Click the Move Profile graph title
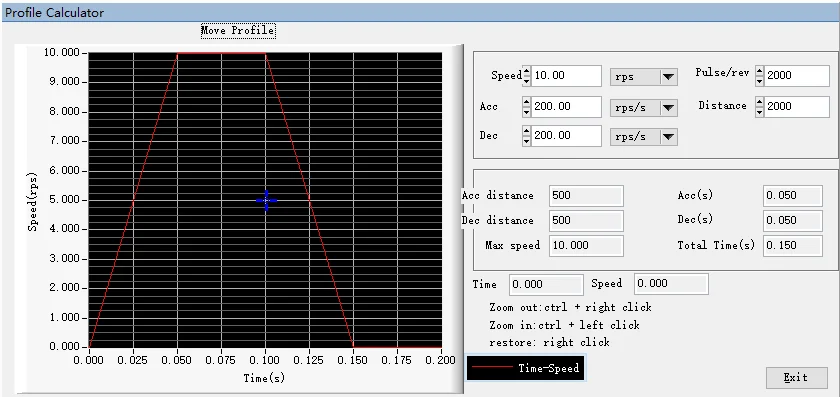The width and height of the screenshot is (840, 397). (x=238, y=31)
